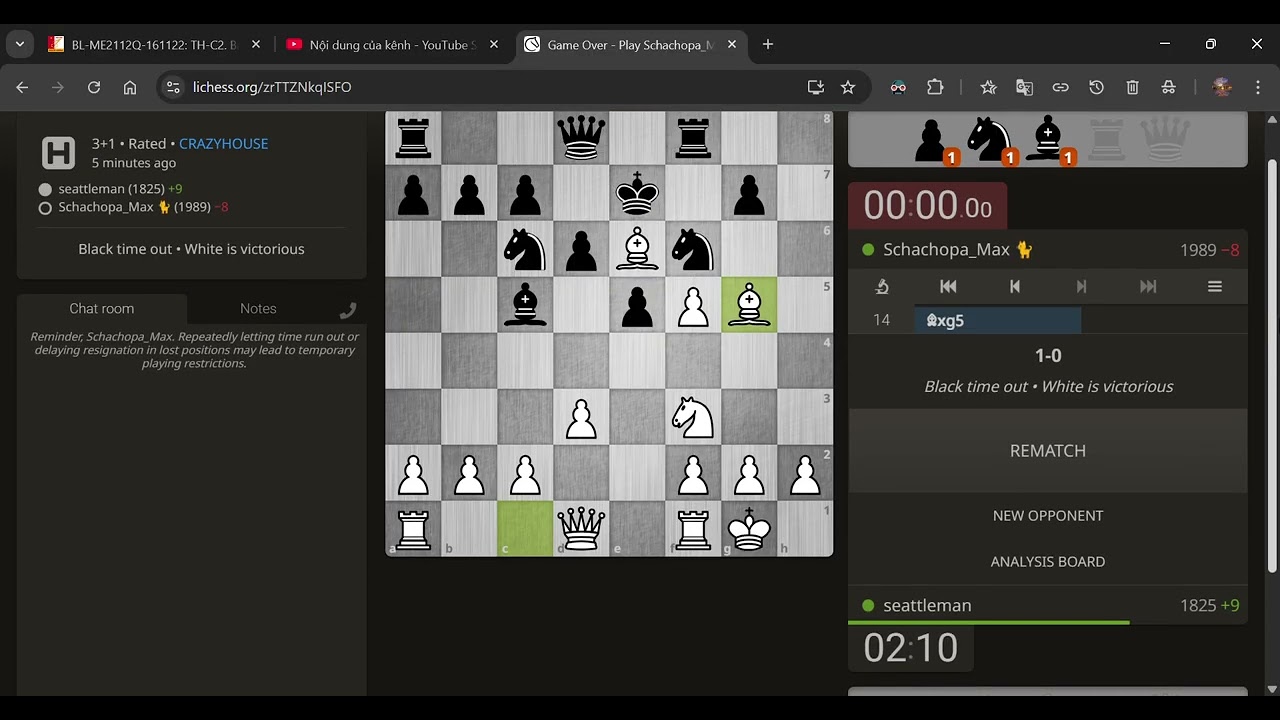1280x720 pixels.
Task: Click the 00:00 black clock
Action: [x=927, y=206]
